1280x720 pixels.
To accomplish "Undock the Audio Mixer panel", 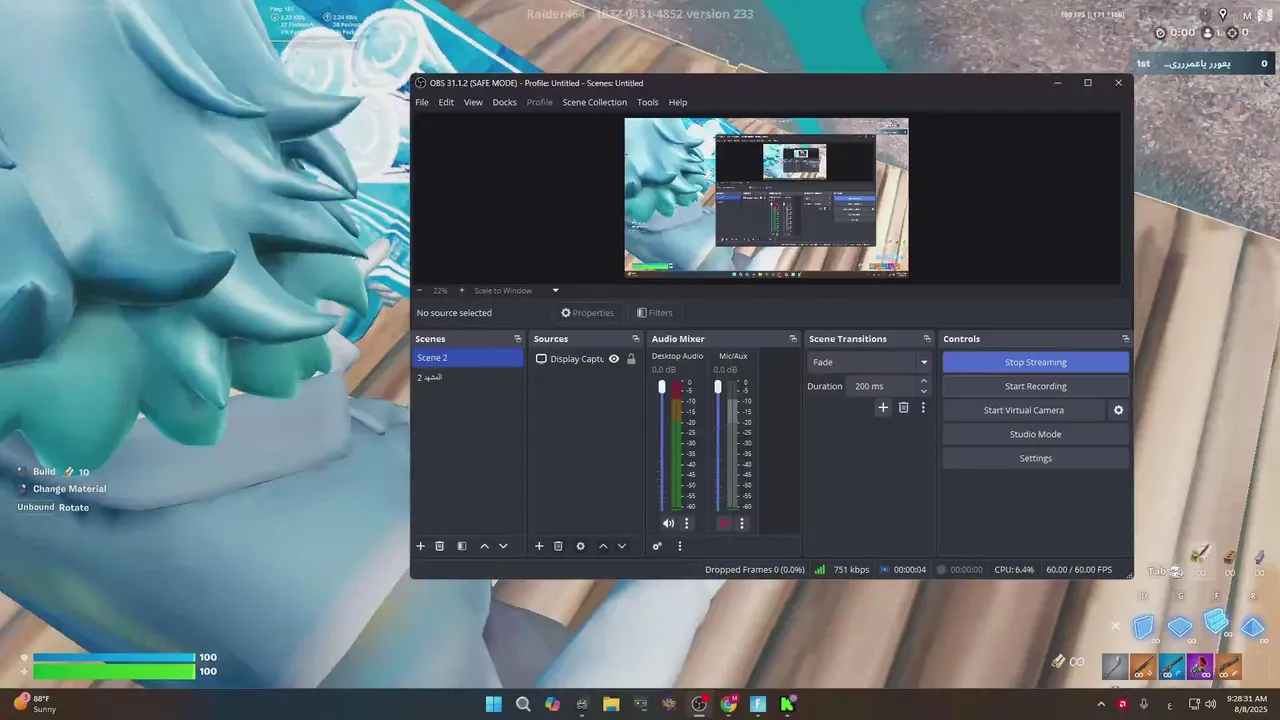I will pos(793,339).
